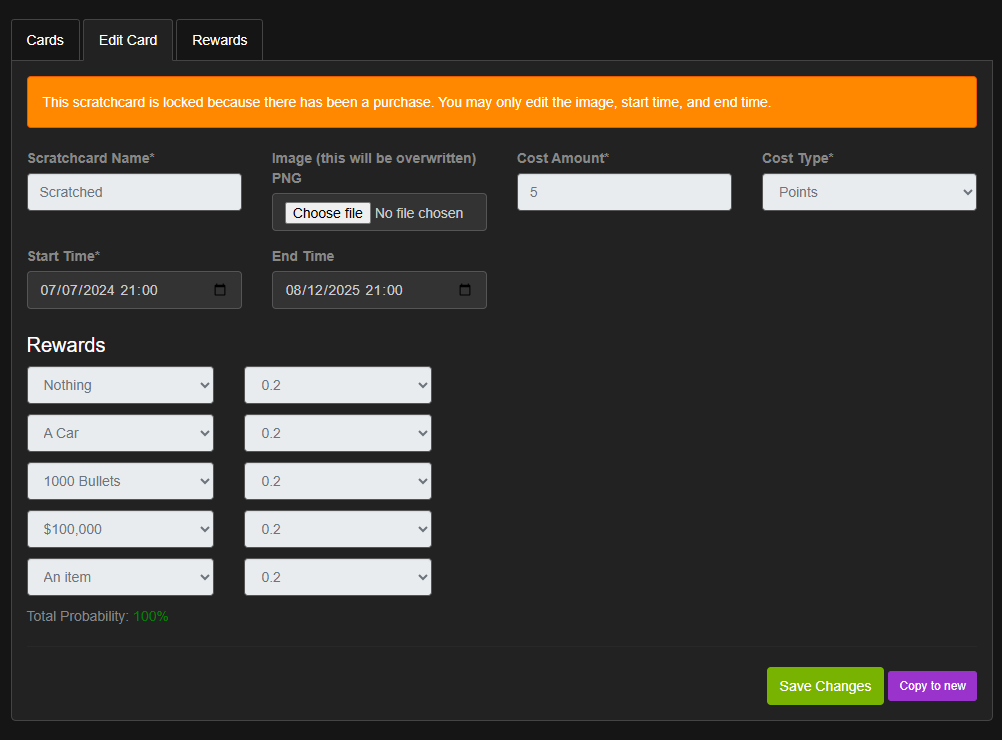
Task: Expand the An item reward dropdown
Action: (120, 577)
